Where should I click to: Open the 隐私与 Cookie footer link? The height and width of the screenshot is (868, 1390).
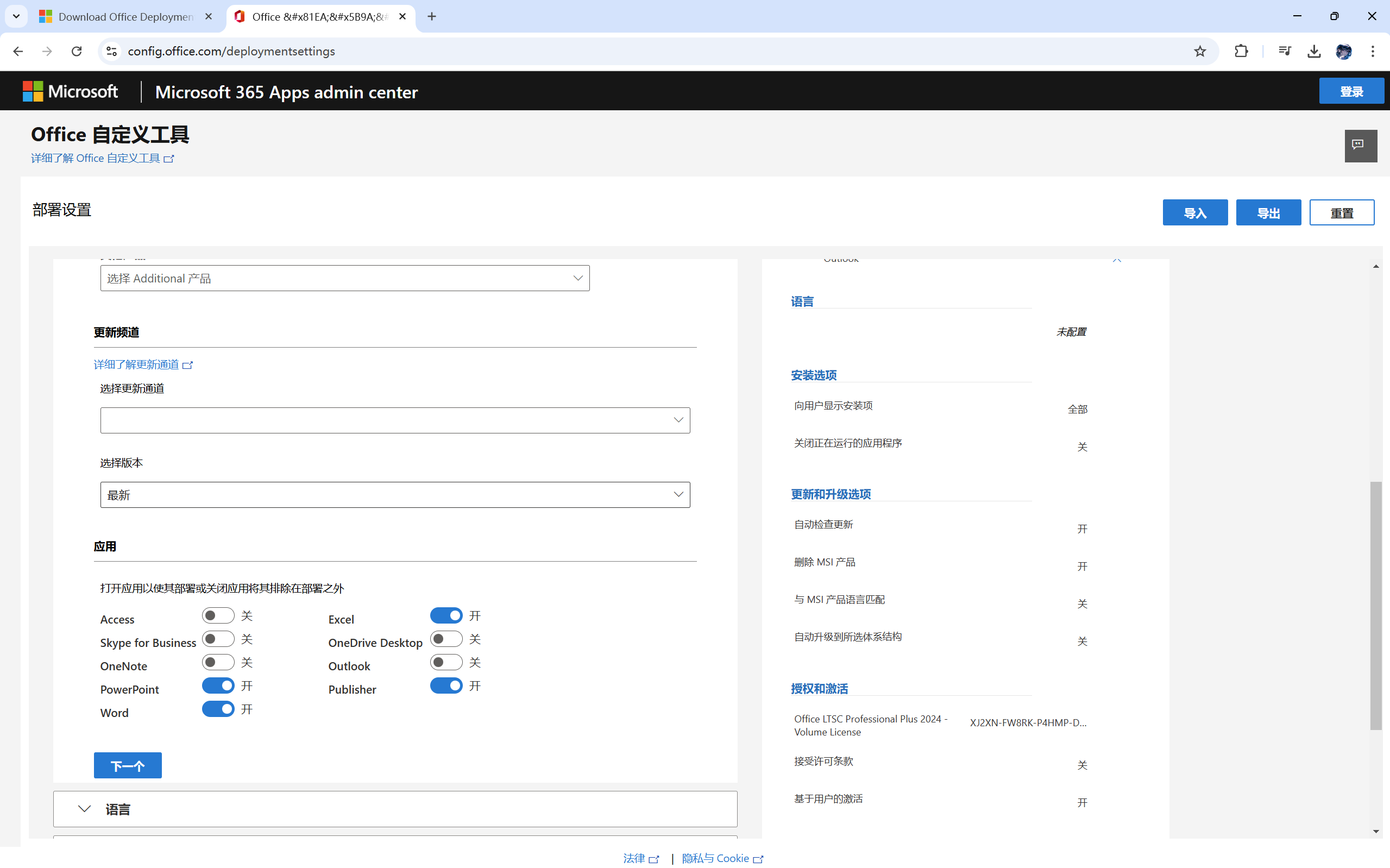722,858
